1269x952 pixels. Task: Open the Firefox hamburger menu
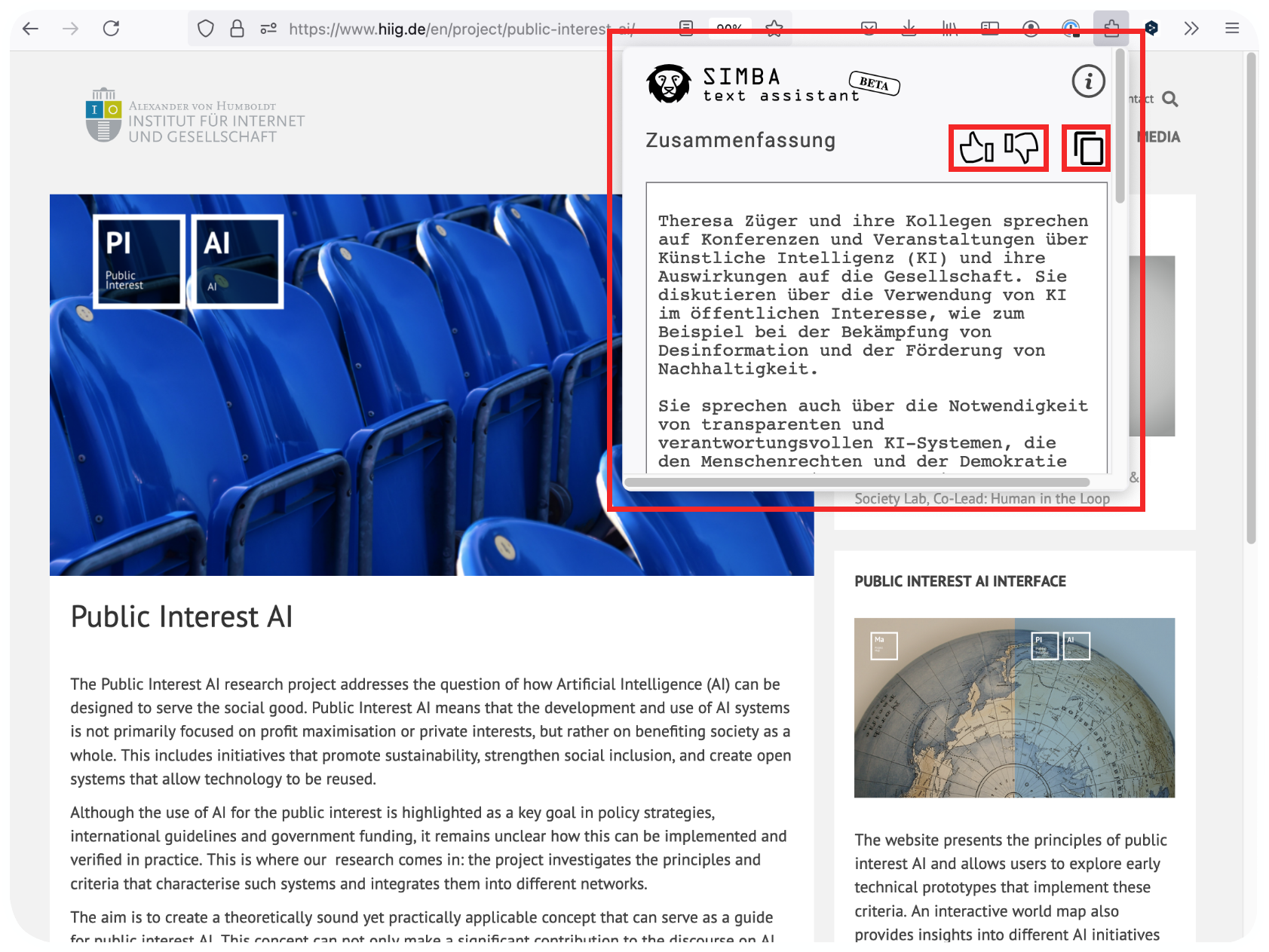tap(1232, 29)
